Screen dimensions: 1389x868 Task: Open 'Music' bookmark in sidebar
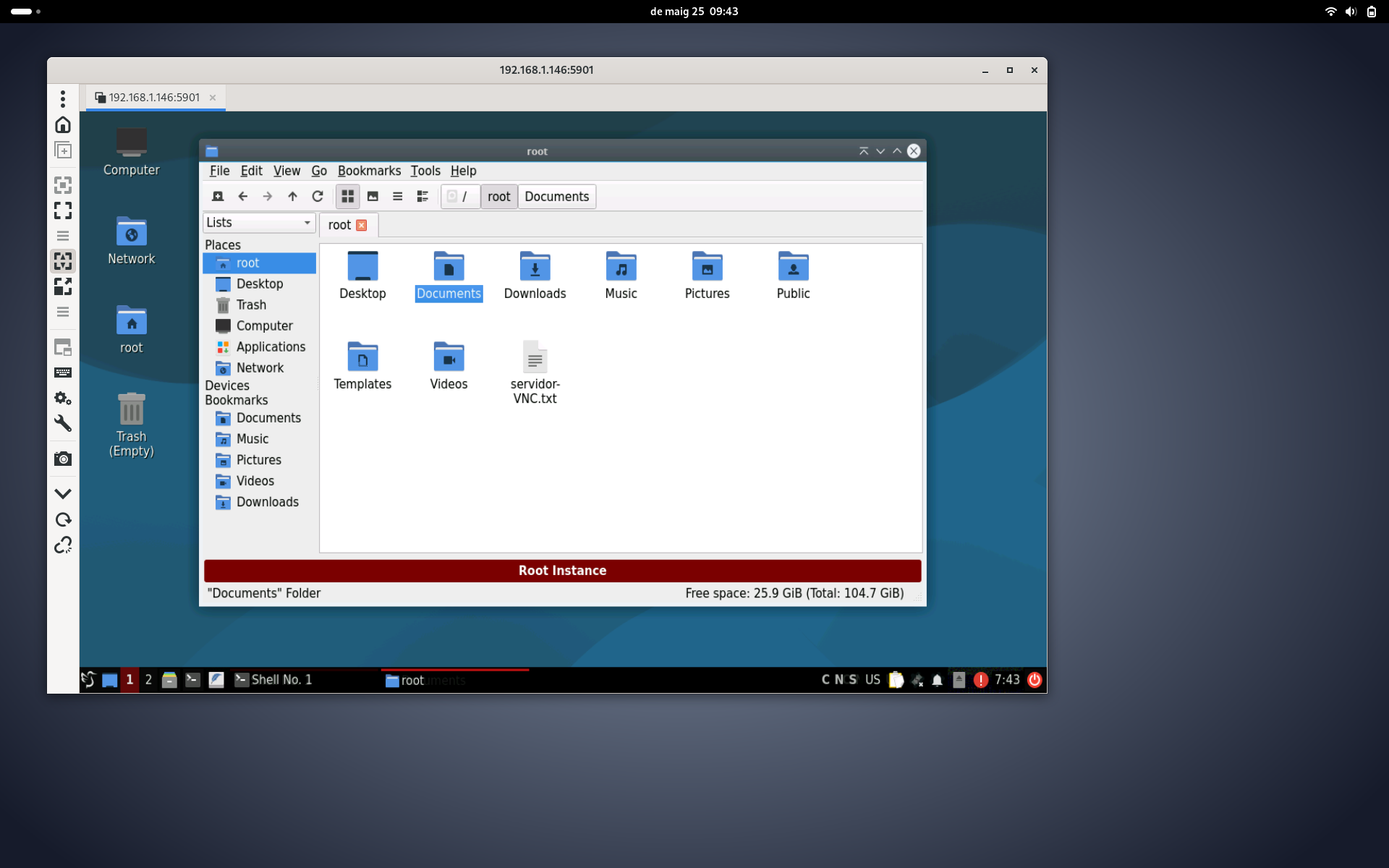click(259, 438)
